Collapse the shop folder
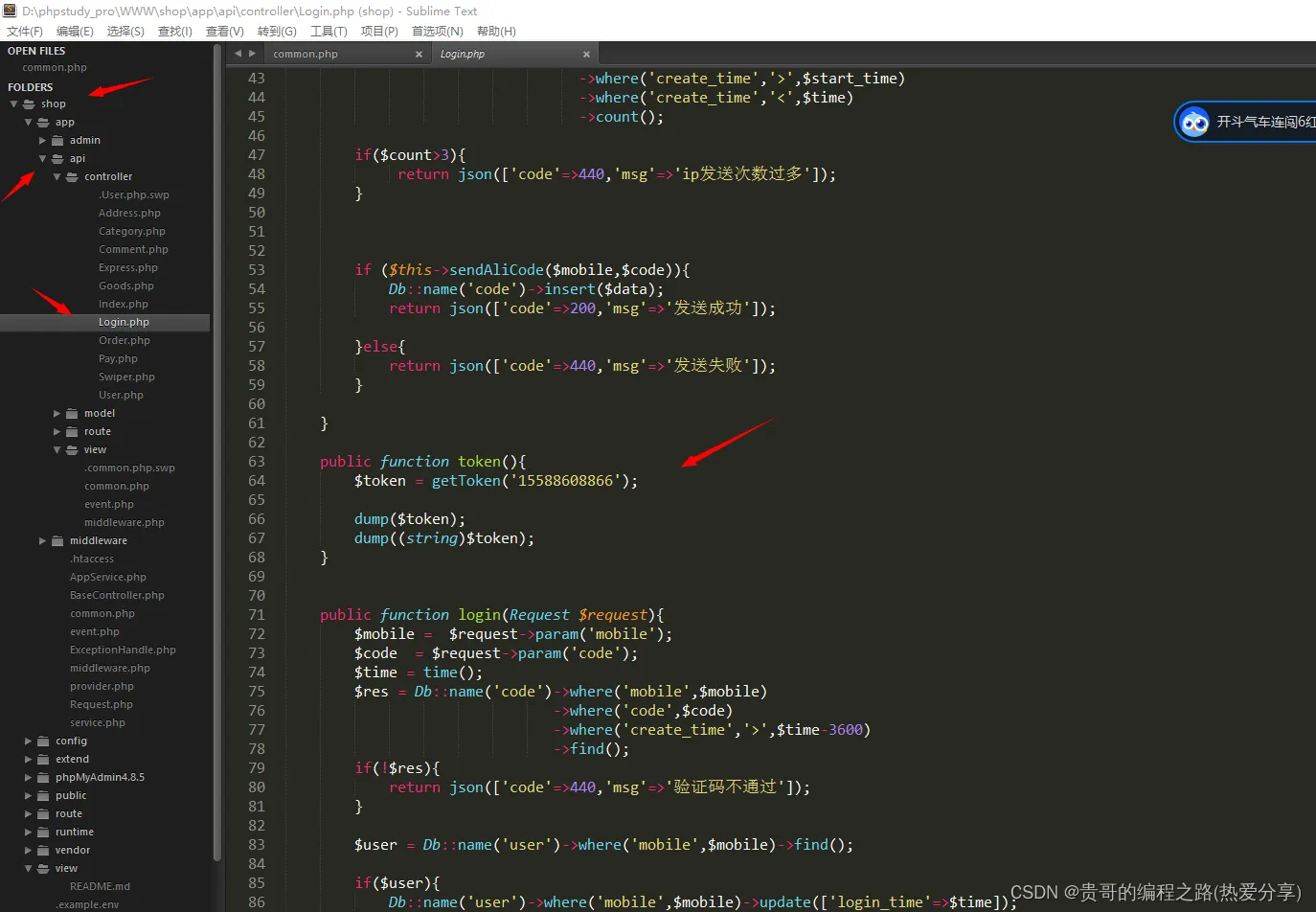The image size is (1316, 912). 13,103
